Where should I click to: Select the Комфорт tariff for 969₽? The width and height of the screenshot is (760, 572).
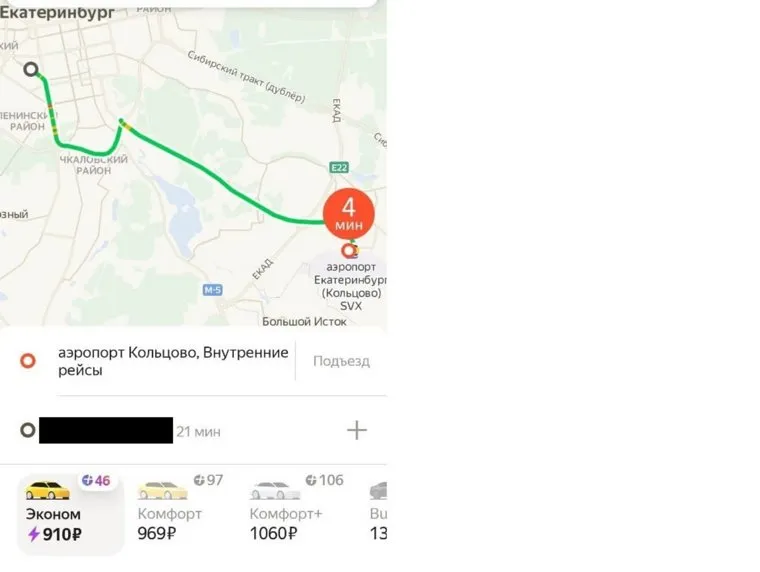tap(180, 509)
